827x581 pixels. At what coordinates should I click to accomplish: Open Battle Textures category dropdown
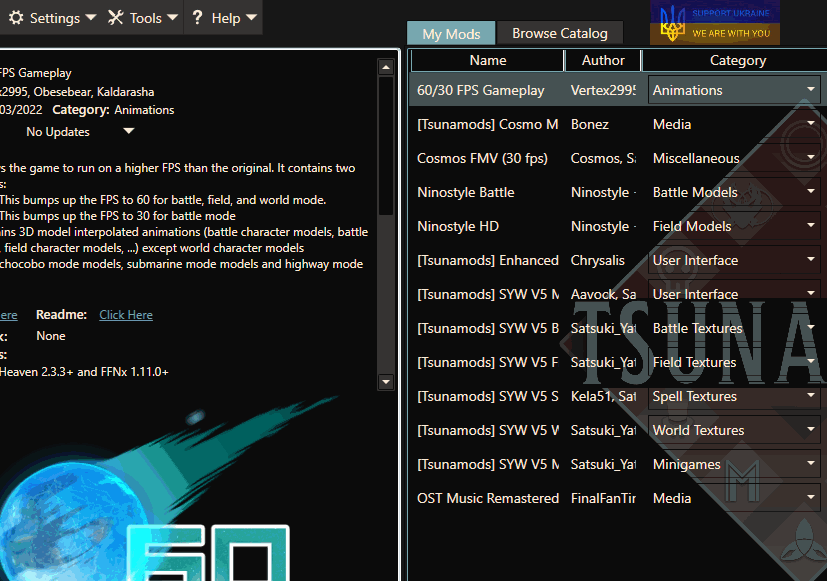click(x=734, y=328)
